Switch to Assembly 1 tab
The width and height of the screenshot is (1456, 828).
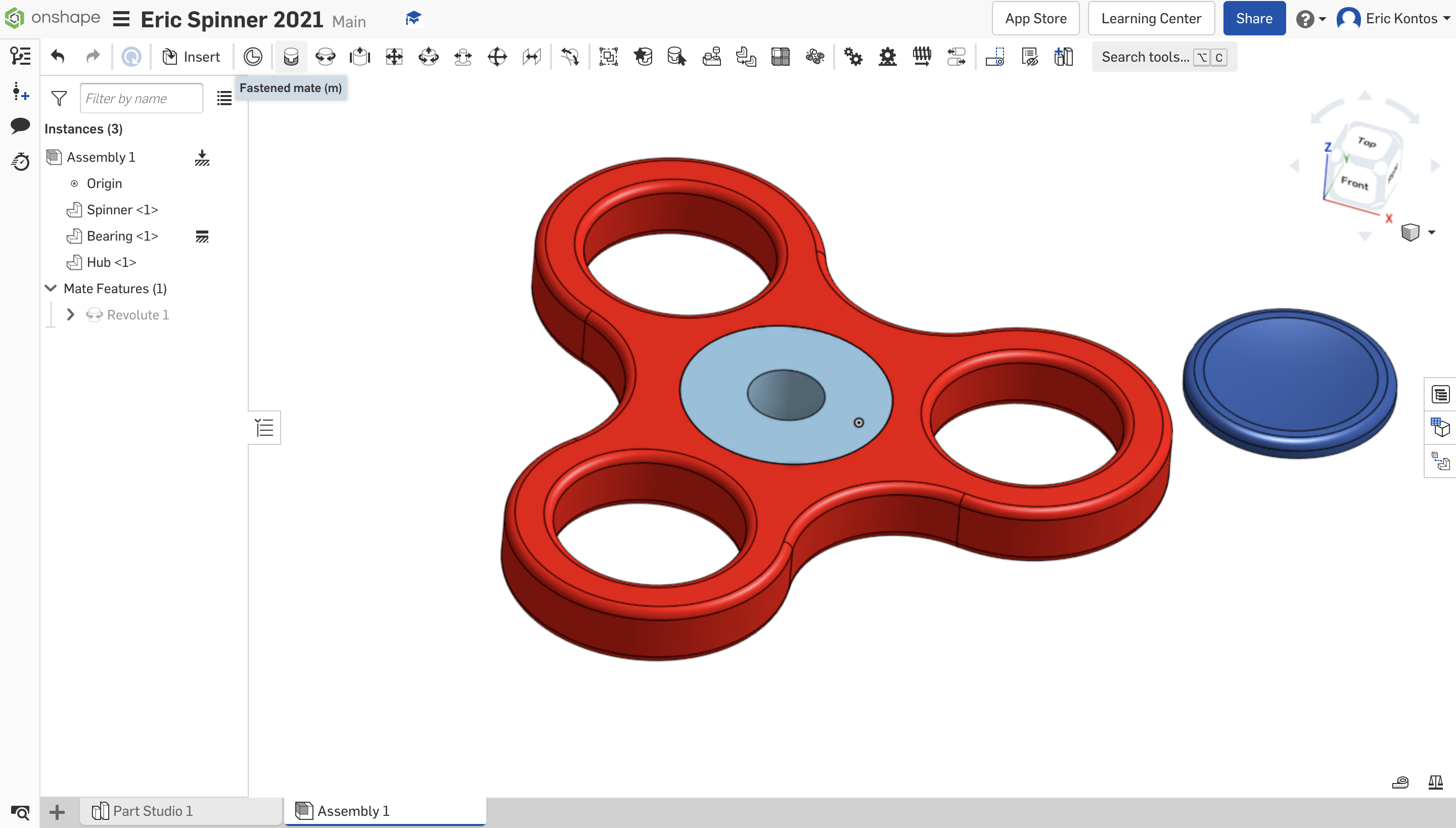(353, 811)
